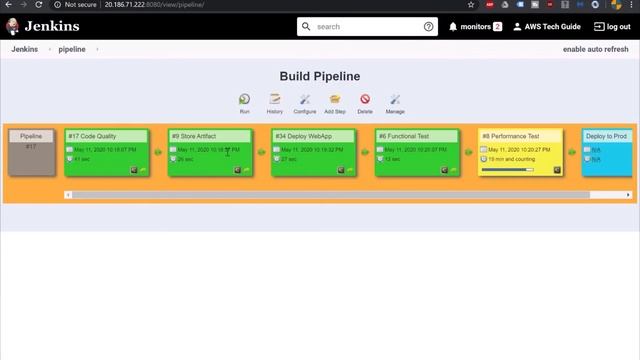The image size is (640, 360).
Task: Click the scrollbar left arrow
Action: (x=68, y=195)
